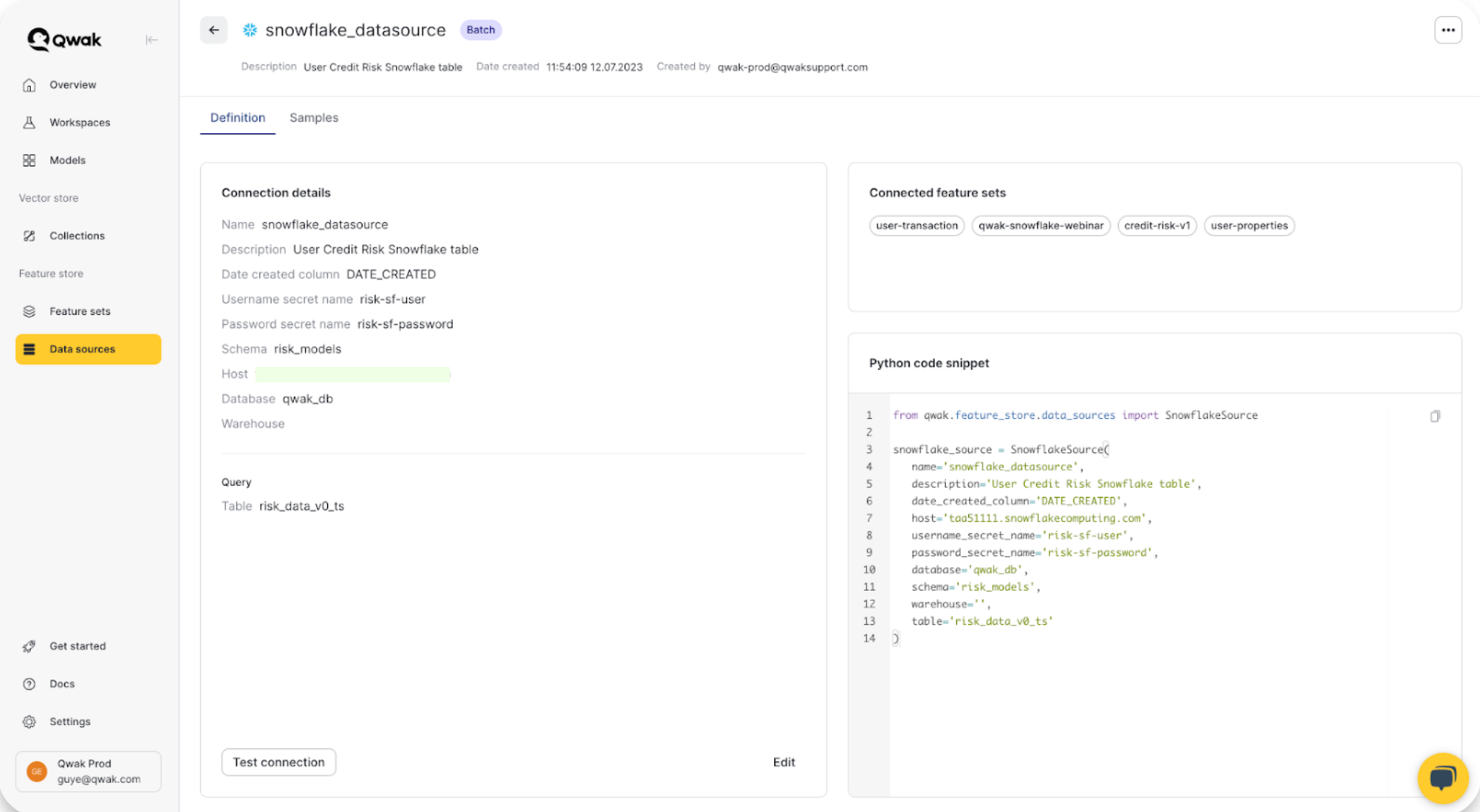Collapse the sidebar with the arrow icon
This screenshot has height=812, width=1480.
pos(151,40)
